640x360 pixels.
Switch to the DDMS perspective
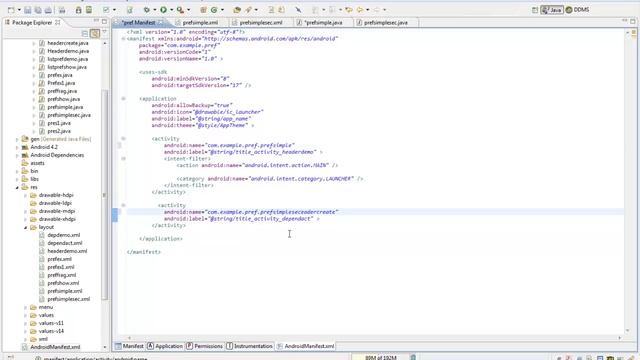pyautogui.click(x=577, y=10)
